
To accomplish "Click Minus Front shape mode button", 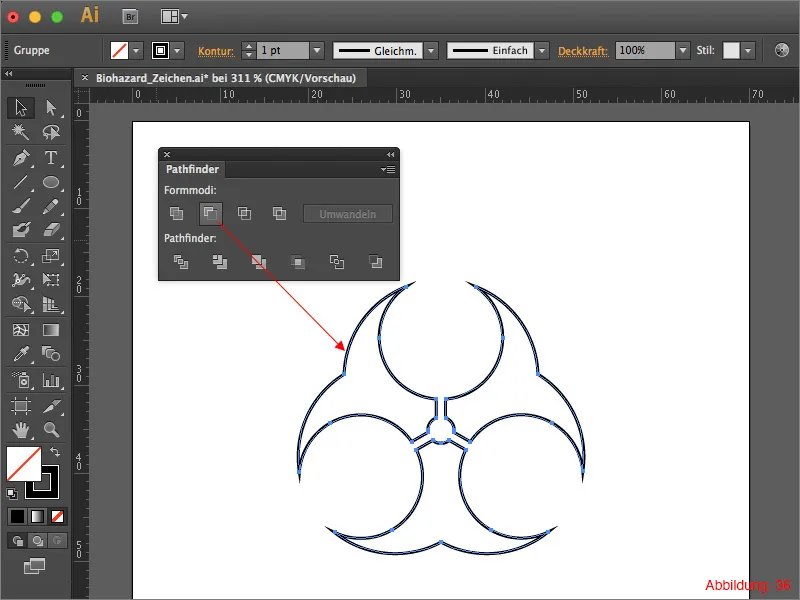I will [210, 213].
